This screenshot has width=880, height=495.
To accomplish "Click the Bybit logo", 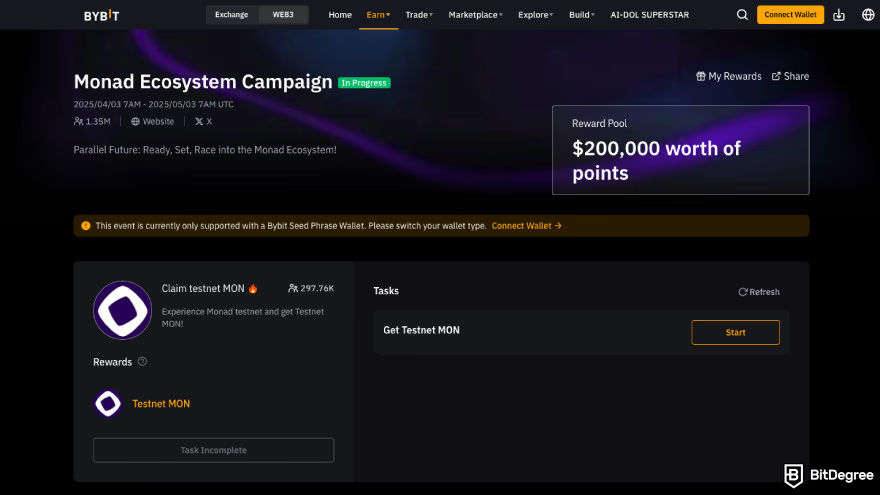I will (x=100, y=15).
